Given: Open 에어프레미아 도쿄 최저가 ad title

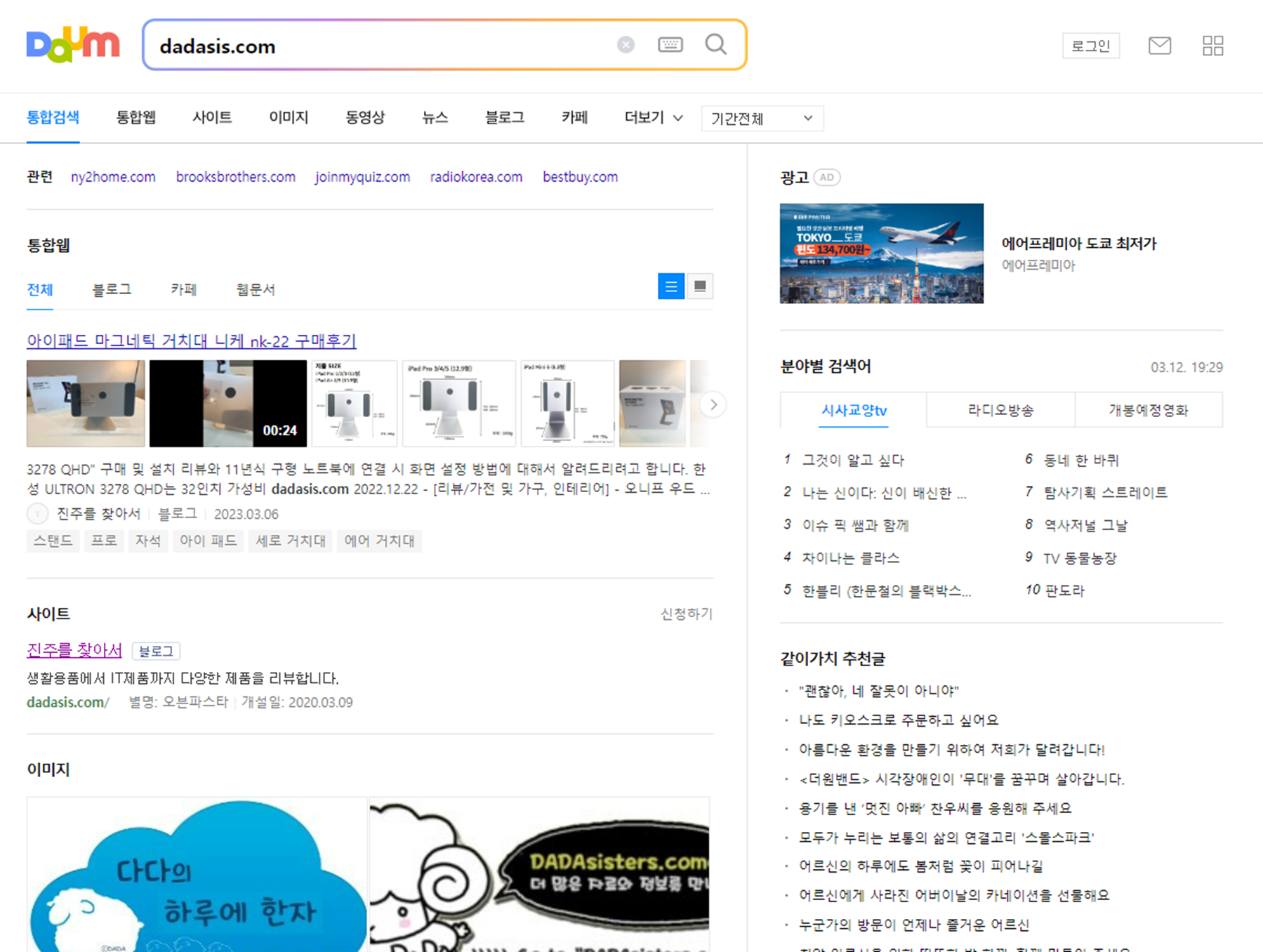Looking at the screenshot, I should 1079,244.
